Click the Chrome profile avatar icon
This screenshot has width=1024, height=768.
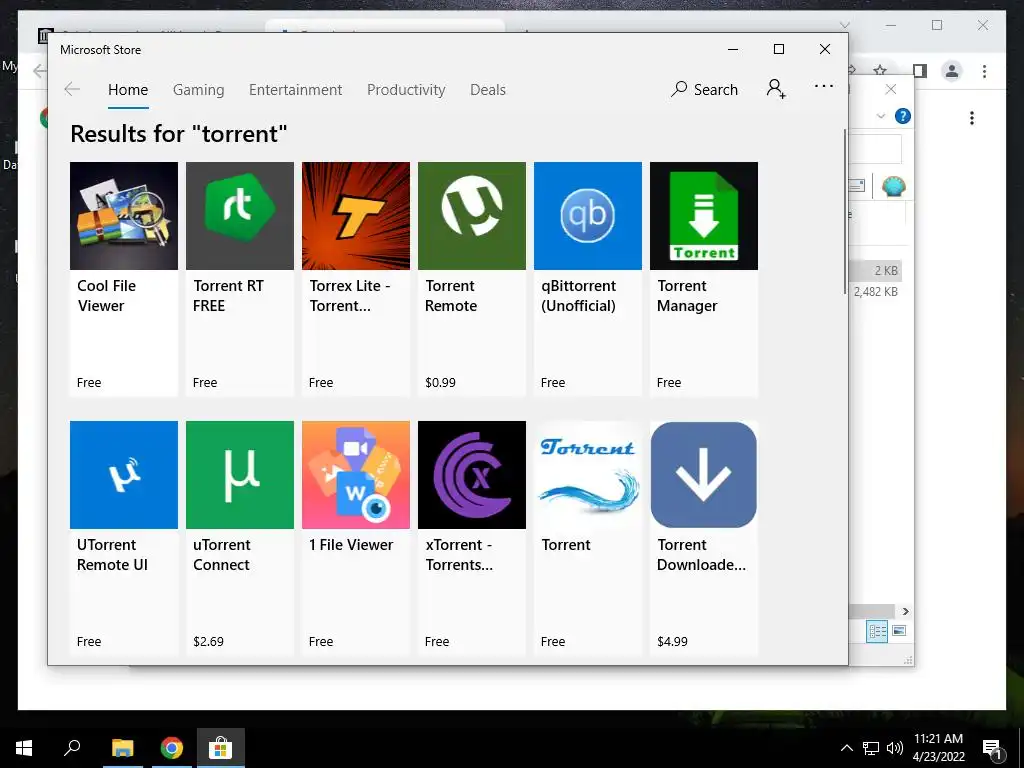tap(952, 71)
